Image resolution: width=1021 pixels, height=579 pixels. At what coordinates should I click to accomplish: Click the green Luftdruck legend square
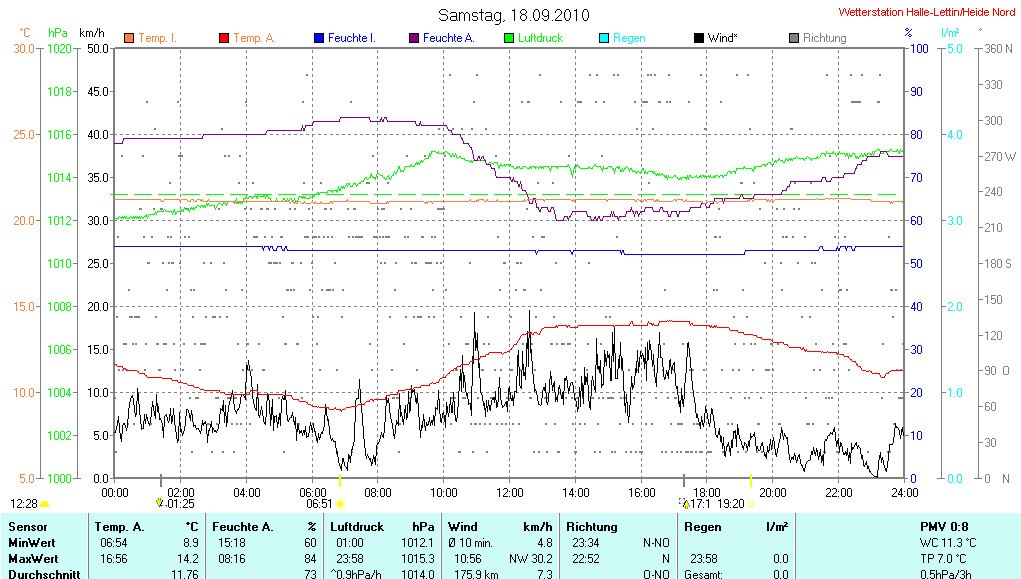[x=508, y=38]
